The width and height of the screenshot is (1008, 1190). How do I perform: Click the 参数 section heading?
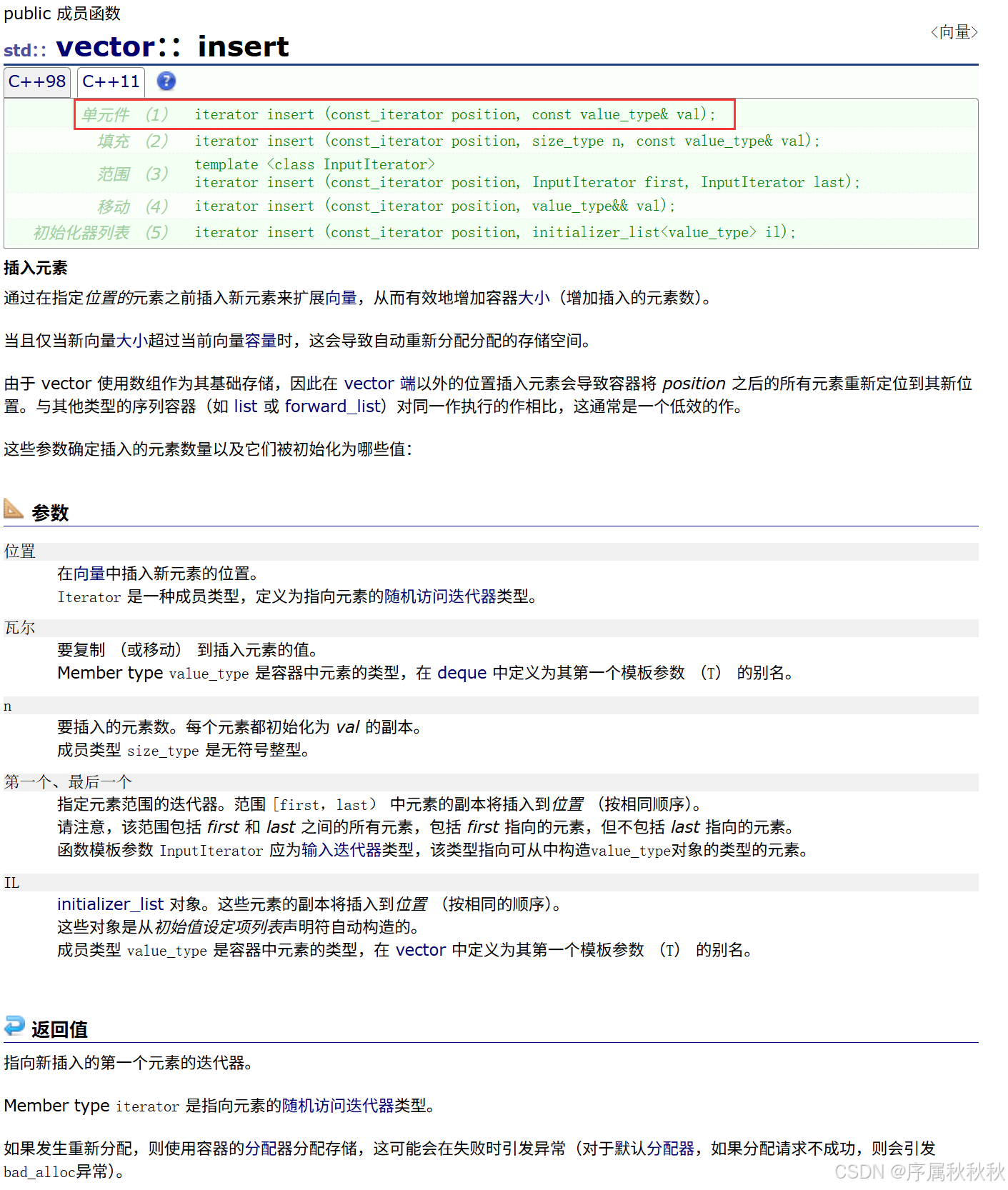[x=50, y=513]
